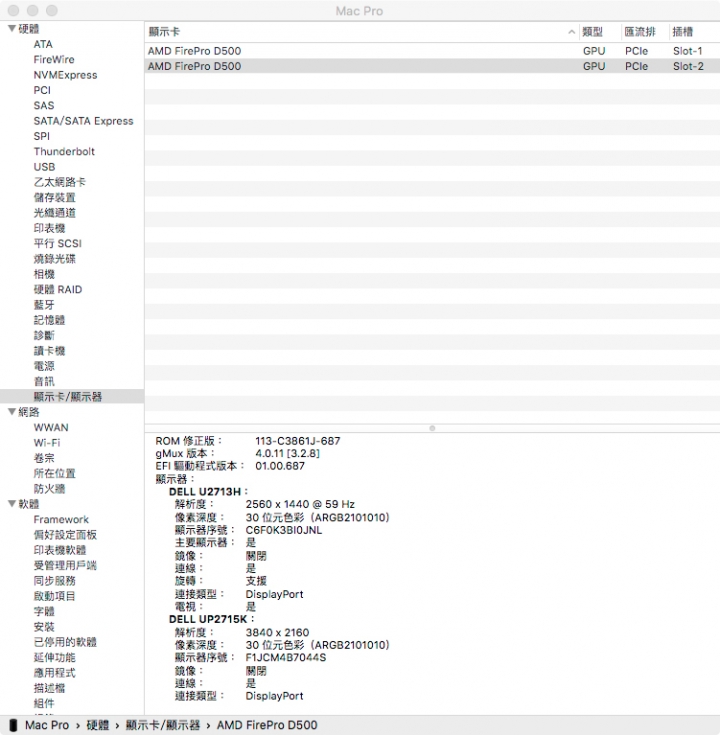The height and width of the screenshot is (735, 720).
Task: Collapse the 軟體 section in sidebar
Action: (12, 503)
